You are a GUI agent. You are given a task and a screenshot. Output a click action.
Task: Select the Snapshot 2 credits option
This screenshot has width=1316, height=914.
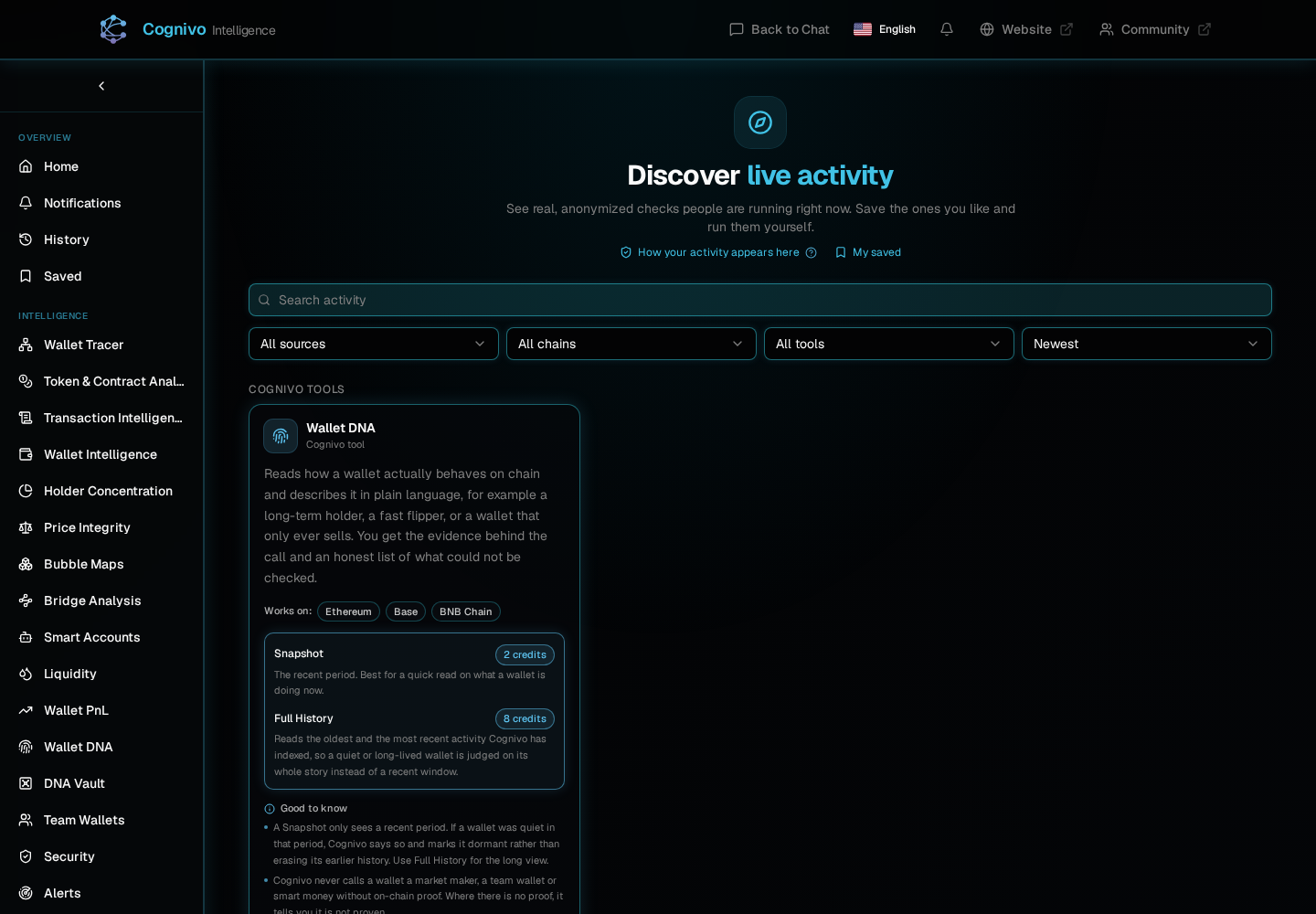[414, 671]
